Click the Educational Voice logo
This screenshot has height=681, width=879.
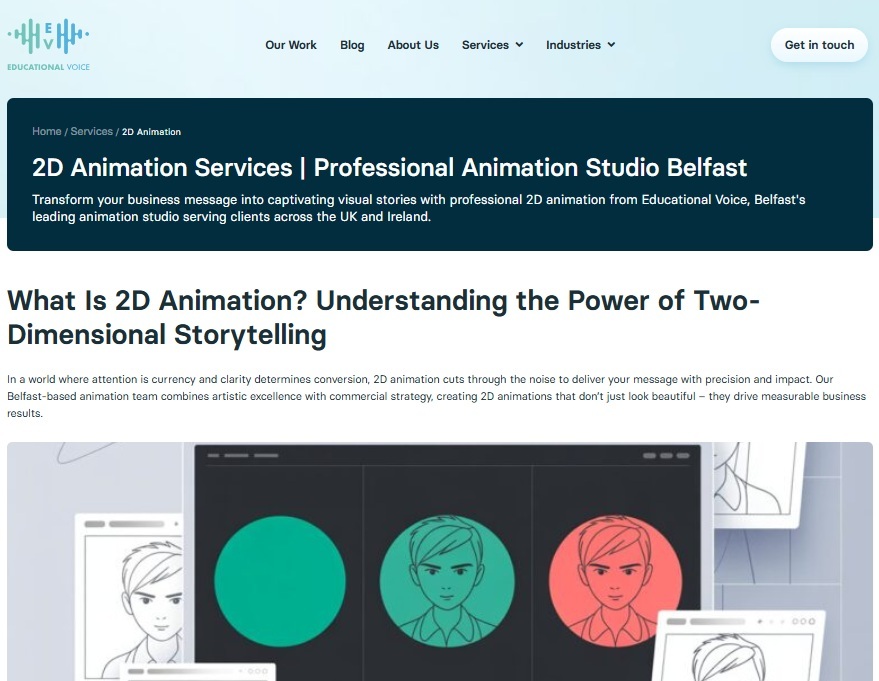click(x=48, y=45)
